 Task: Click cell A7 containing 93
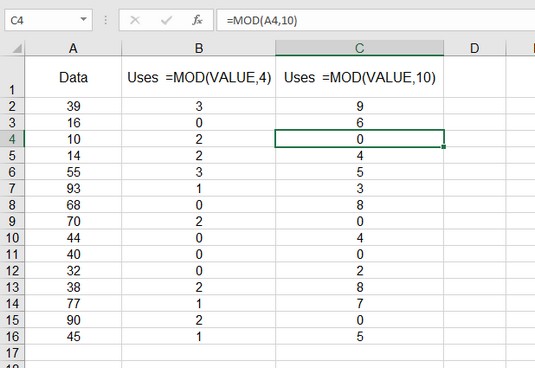73,188
